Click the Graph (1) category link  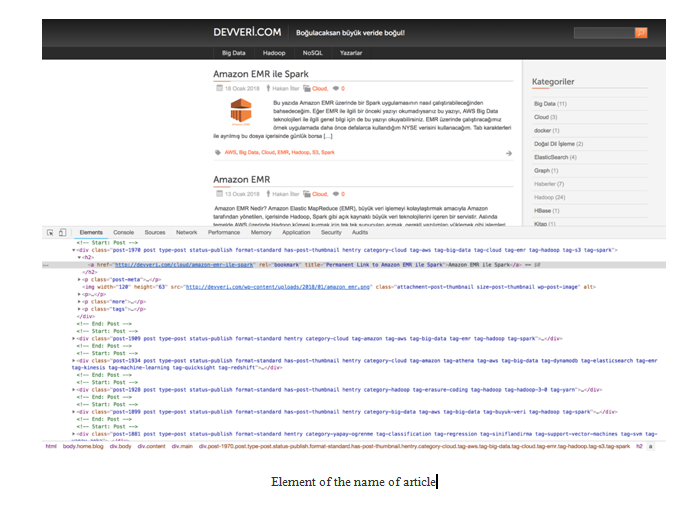546,171
